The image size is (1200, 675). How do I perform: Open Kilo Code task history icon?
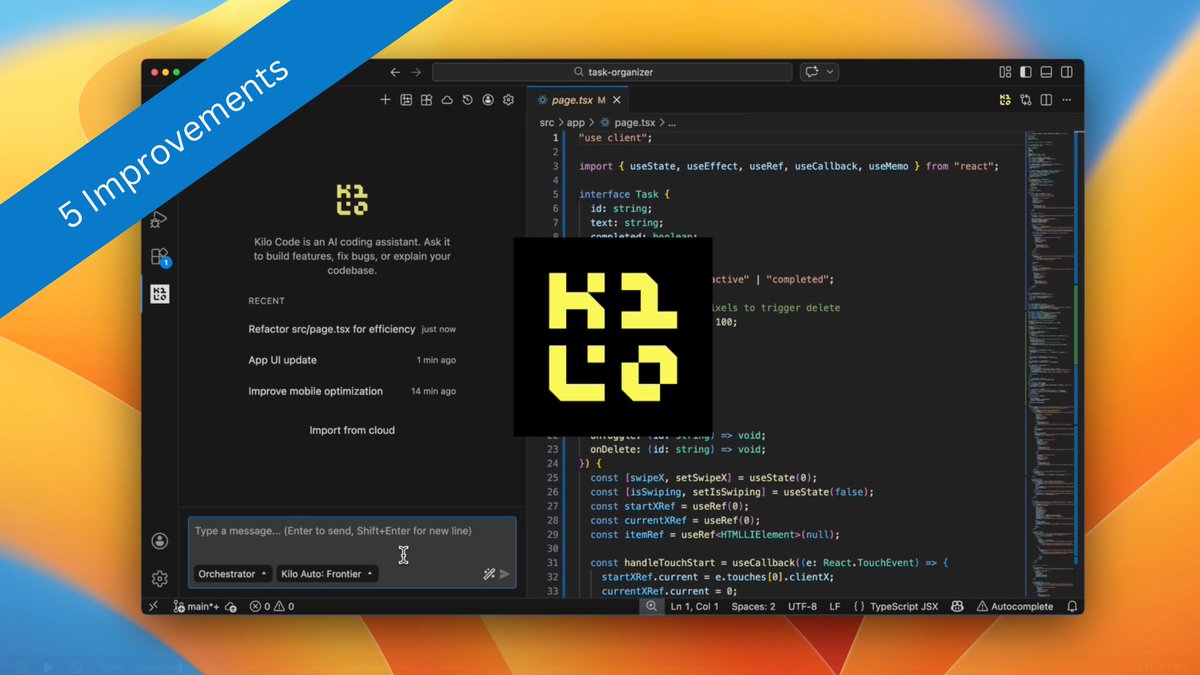pos(468,100)
